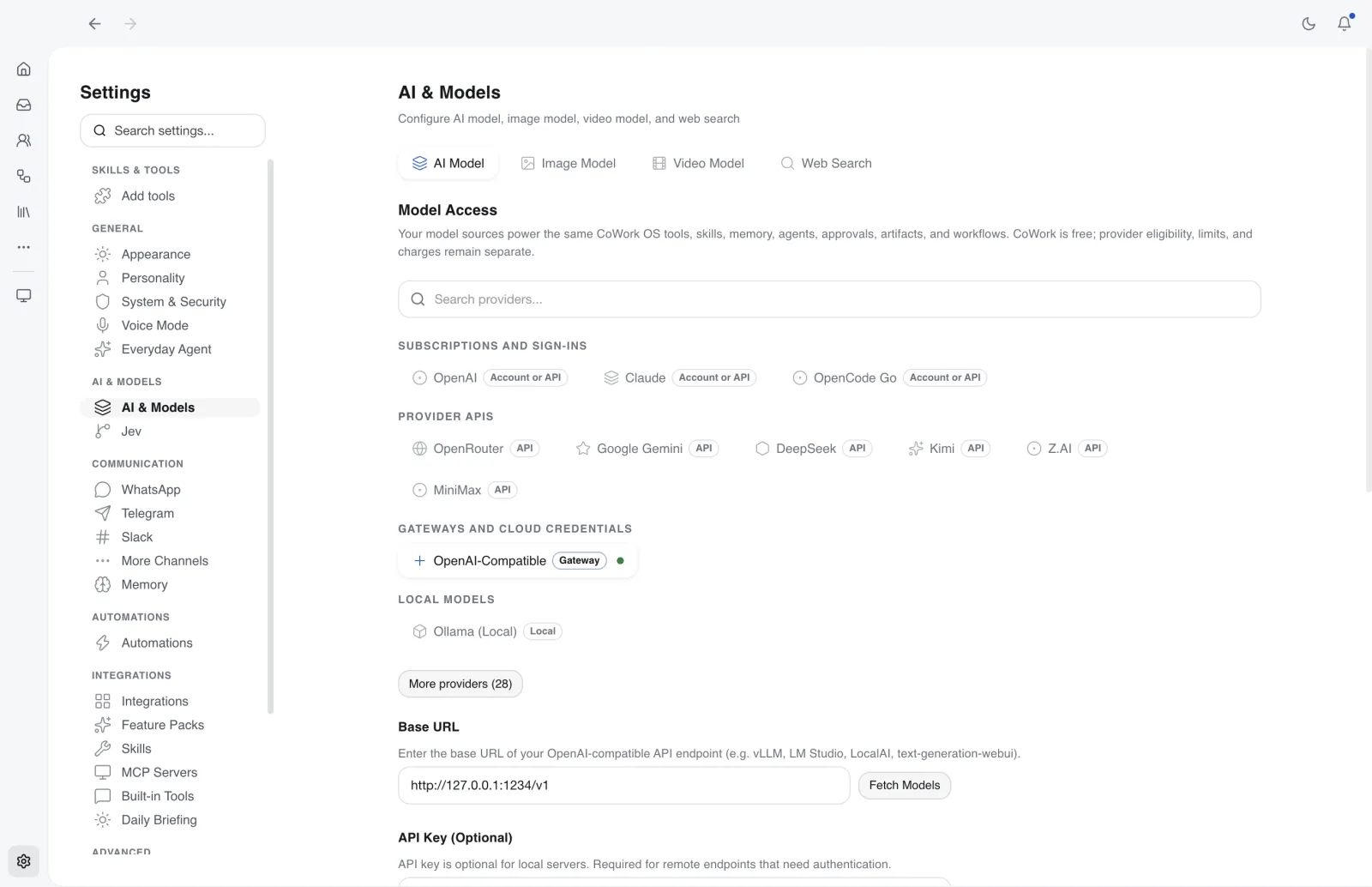Switch to the Web Search tab
Image resolution: width=1372 pixels, height=887 pixels.
click(x=826, y=163)
